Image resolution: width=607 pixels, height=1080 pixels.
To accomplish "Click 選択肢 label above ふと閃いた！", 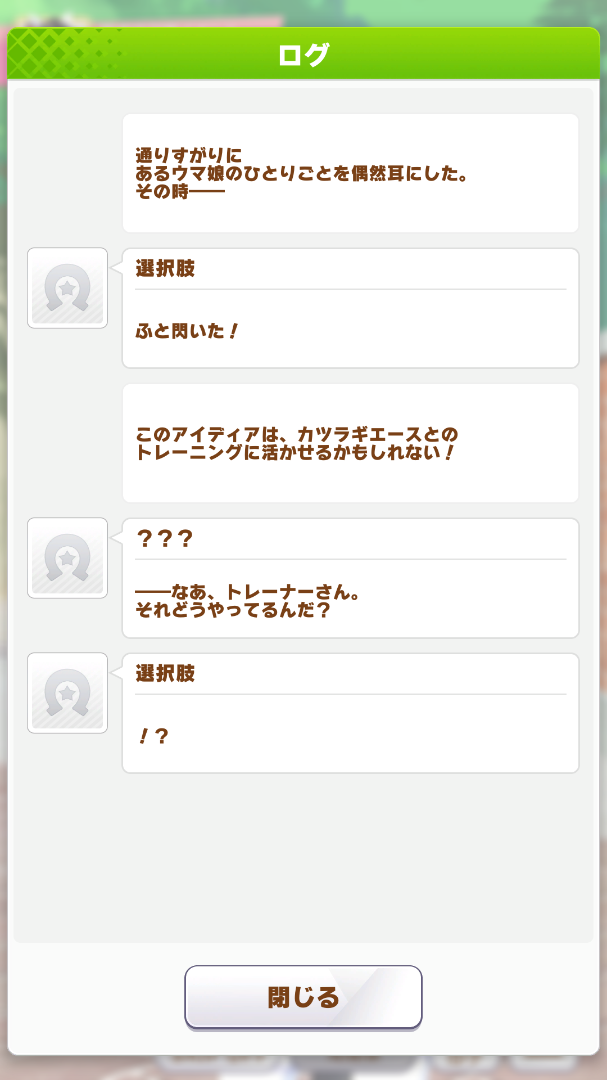I will click(x=165, y=269).
